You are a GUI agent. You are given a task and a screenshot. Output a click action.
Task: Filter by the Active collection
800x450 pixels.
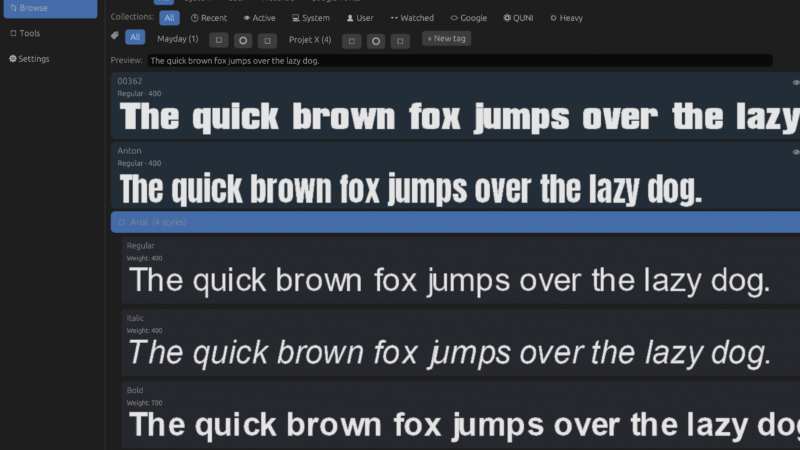click(x=259, y=18)
